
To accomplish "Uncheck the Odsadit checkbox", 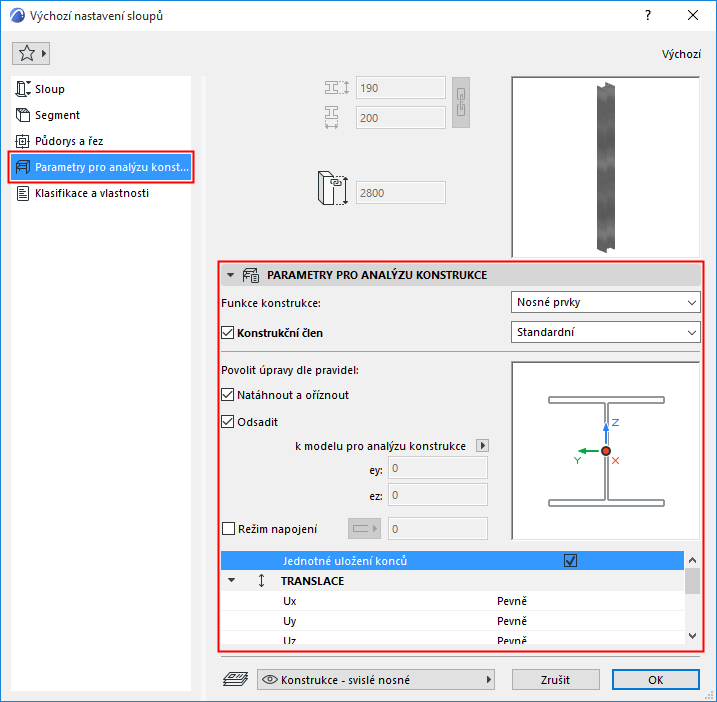I will pos(228,421).
